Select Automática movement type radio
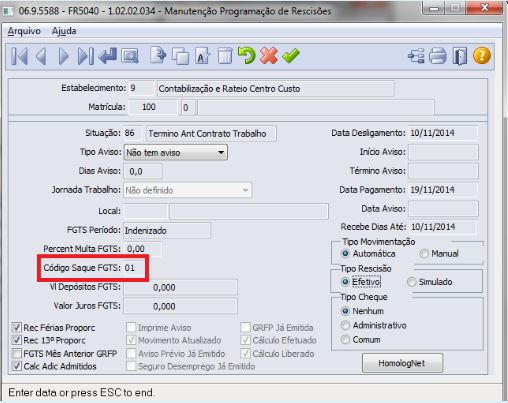This screenshot has width=508, height=403. click(x=345, y=254)
